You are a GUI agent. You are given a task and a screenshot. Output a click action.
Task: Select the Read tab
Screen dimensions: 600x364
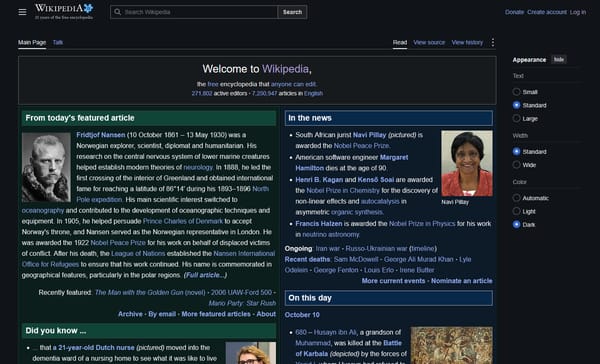(400, 42)
